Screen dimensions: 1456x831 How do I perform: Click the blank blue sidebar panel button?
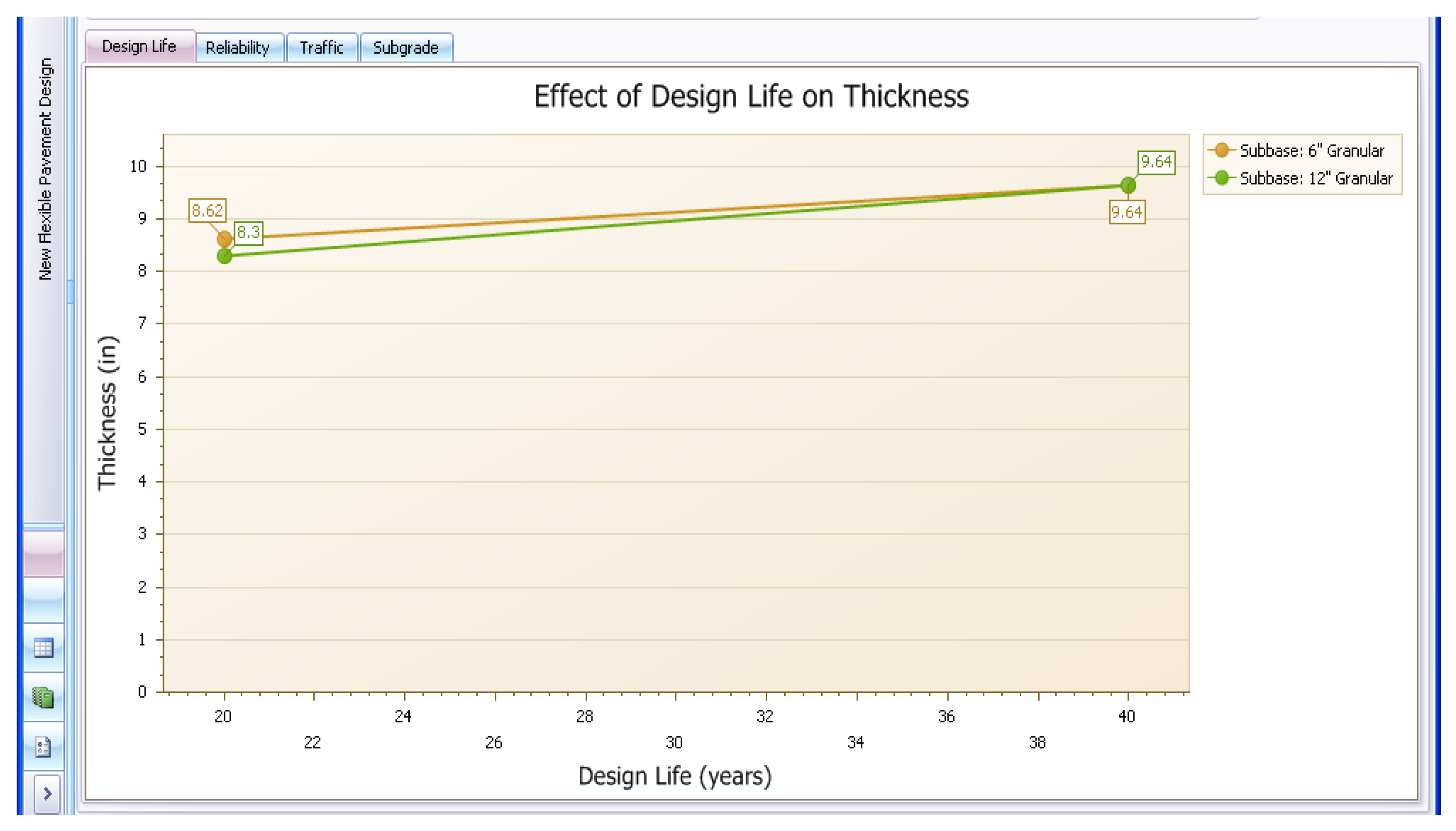click(43, 600)
